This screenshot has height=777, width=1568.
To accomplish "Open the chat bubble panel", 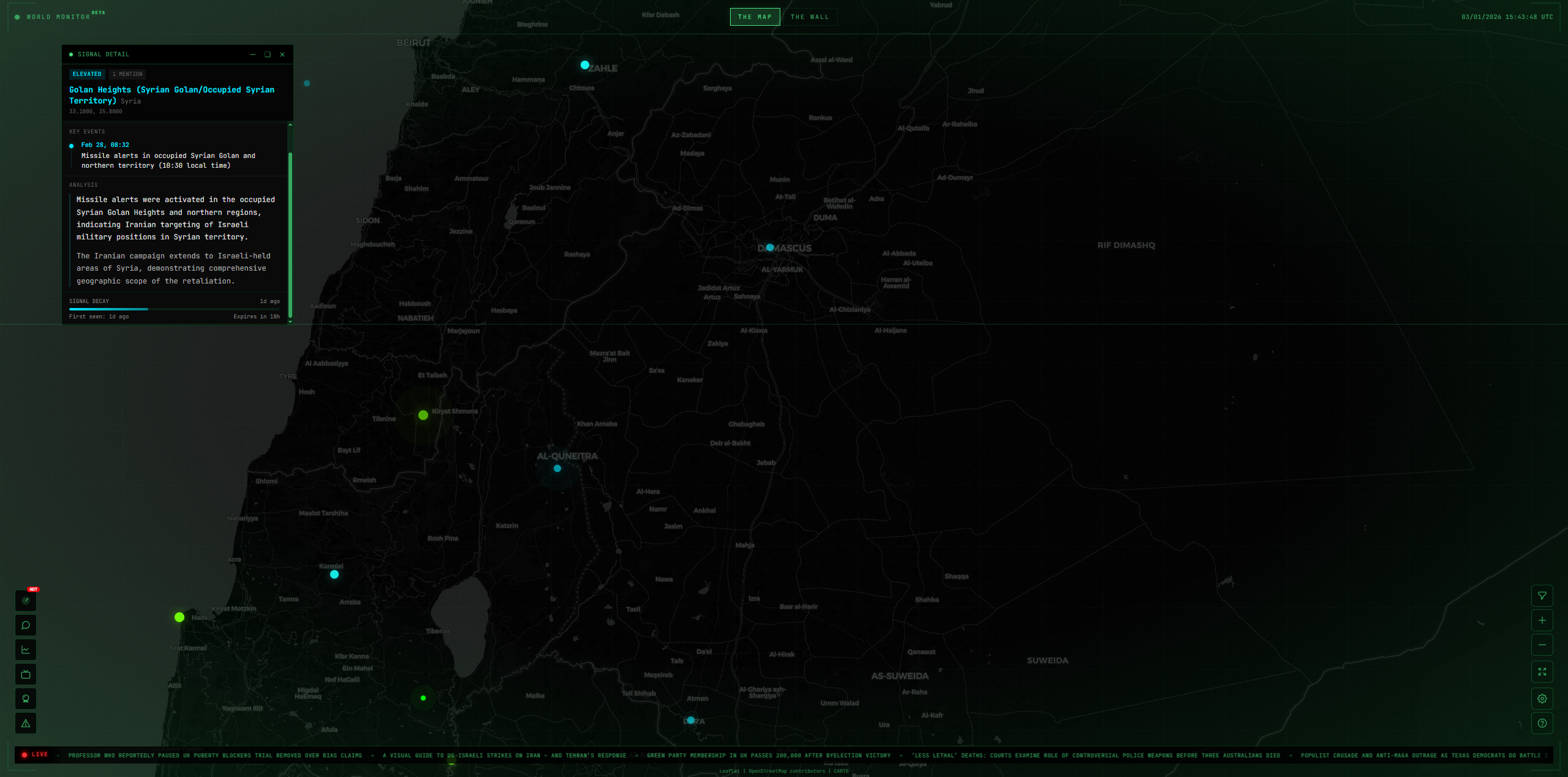I will 26,625.
